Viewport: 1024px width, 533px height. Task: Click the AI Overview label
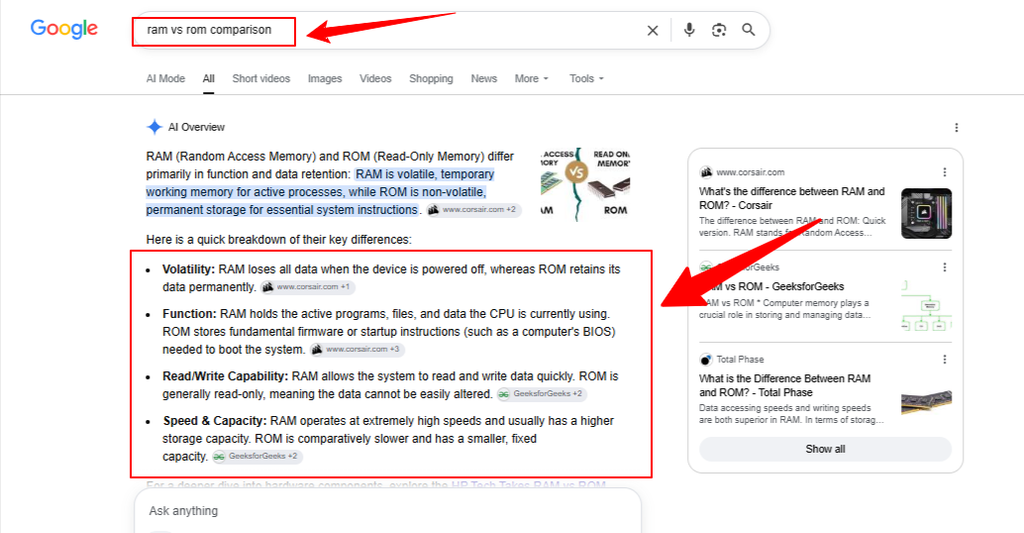(196, 127)
